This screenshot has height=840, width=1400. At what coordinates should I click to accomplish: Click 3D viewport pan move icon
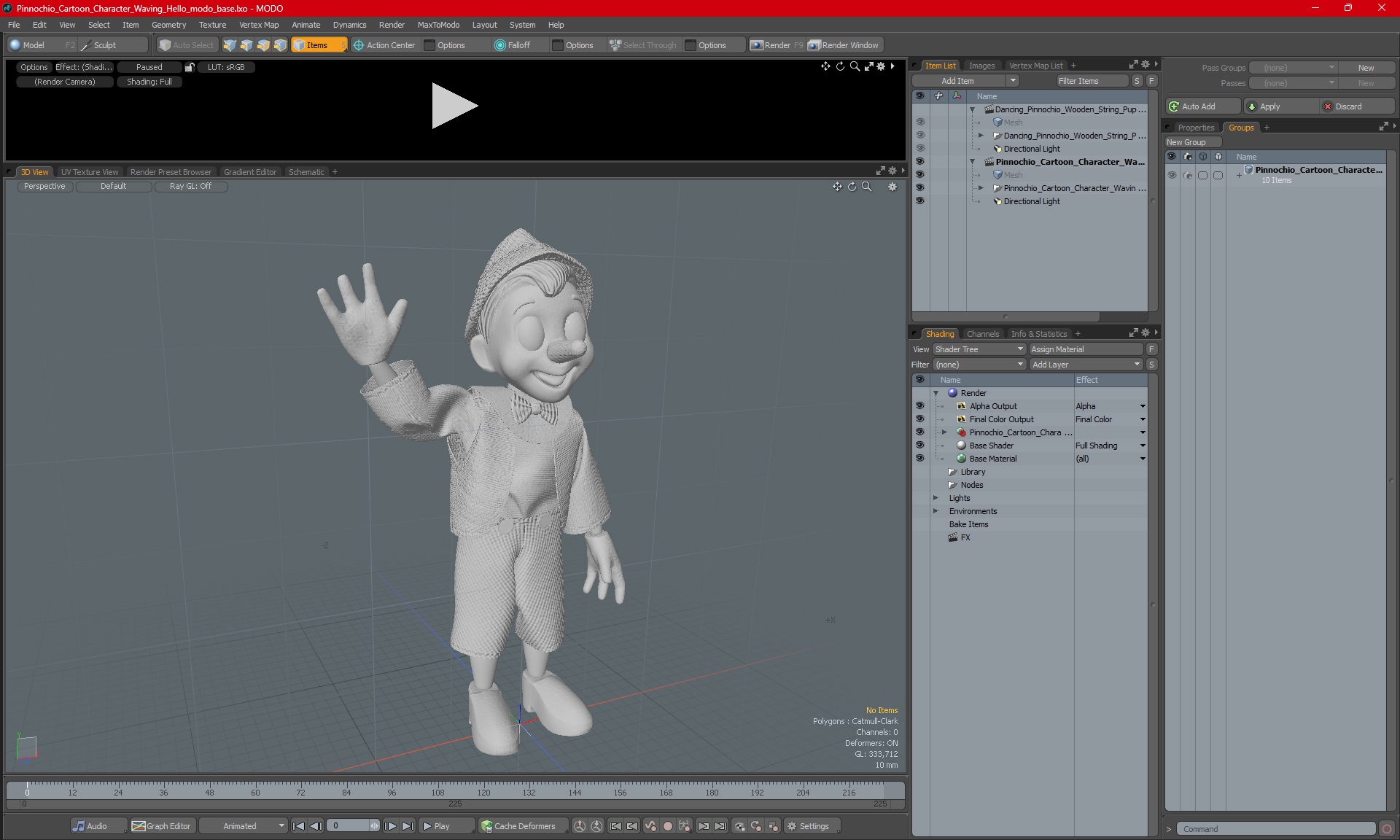(x=837, y=187)
